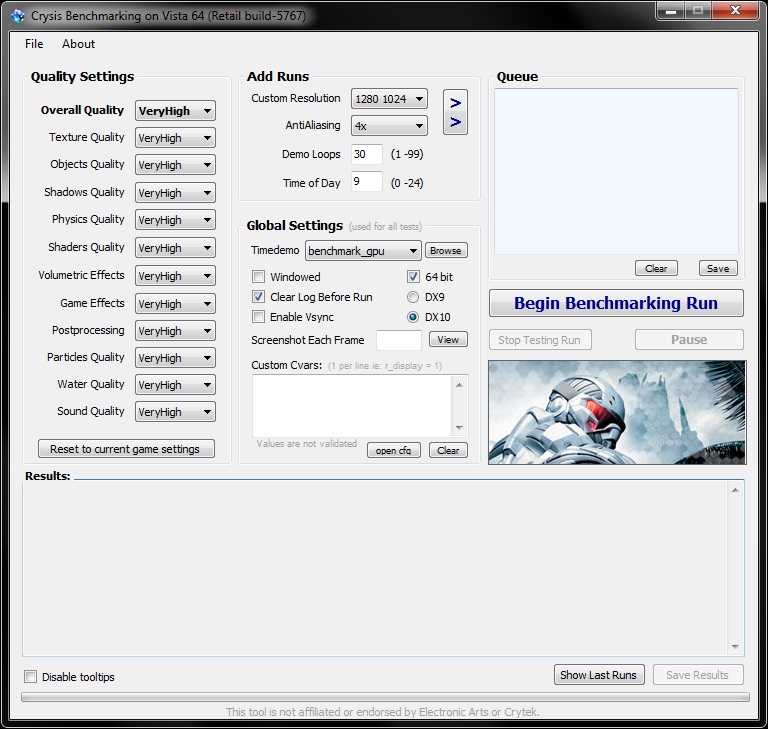Click the Screenshot Each Frame field
The width and height of the screenshot is (768, 729).
click(x=399, y=340)
